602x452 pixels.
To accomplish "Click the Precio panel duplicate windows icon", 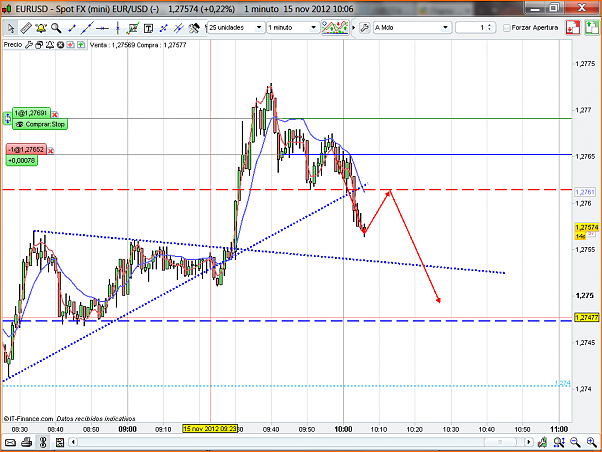I will pos(39,45).
